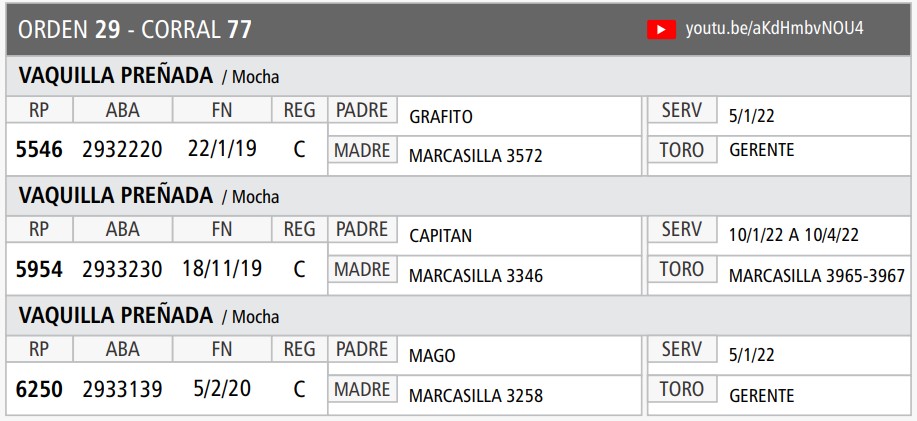
Task: Select RP number 5546
Action: [39, 150]
